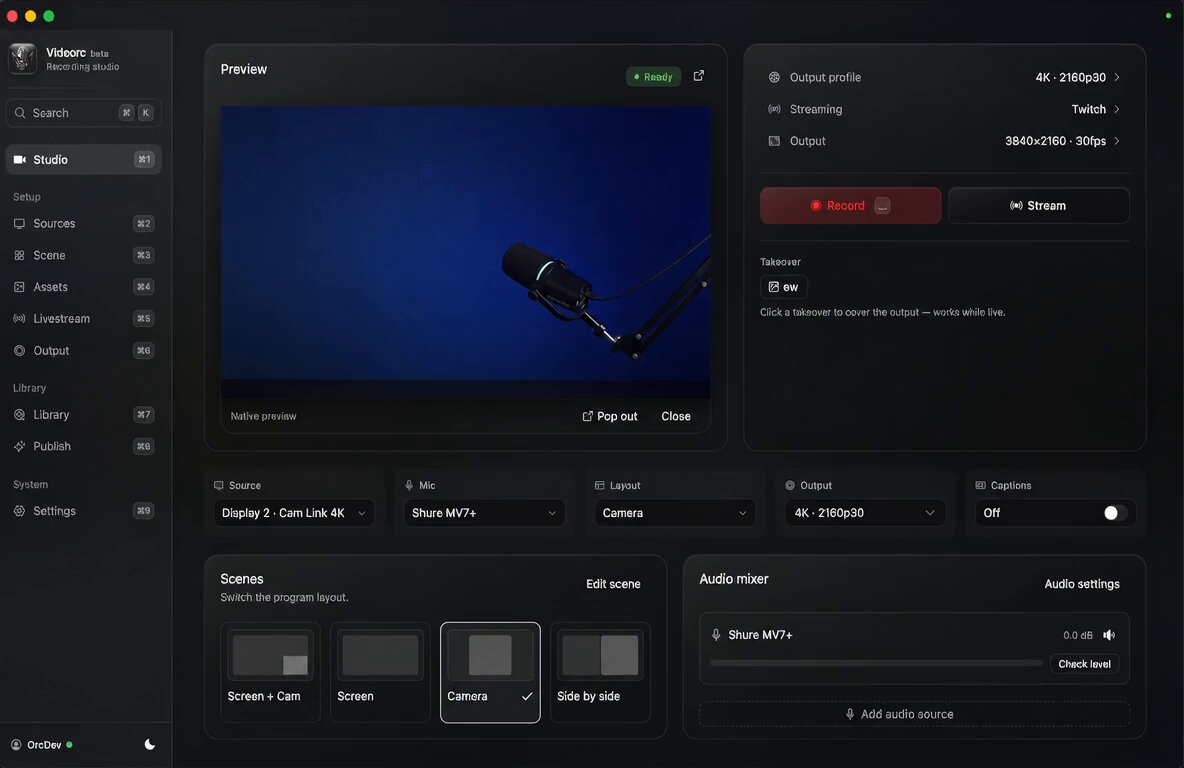This screenshot has width=1184, height=768.
Task: Click the Vidoorc app logo
Action: point(23,58)
